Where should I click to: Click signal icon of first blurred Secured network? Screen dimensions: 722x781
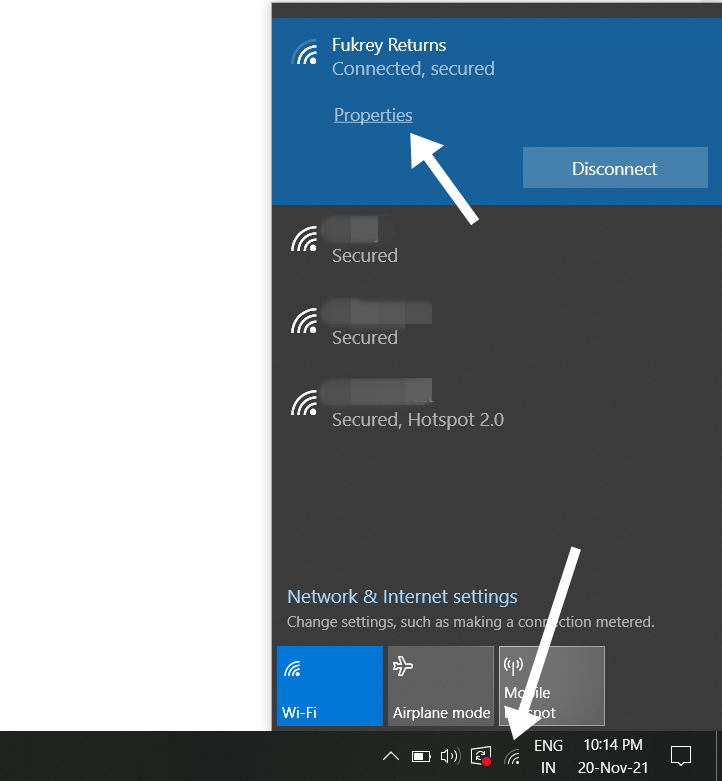point(304,239)
